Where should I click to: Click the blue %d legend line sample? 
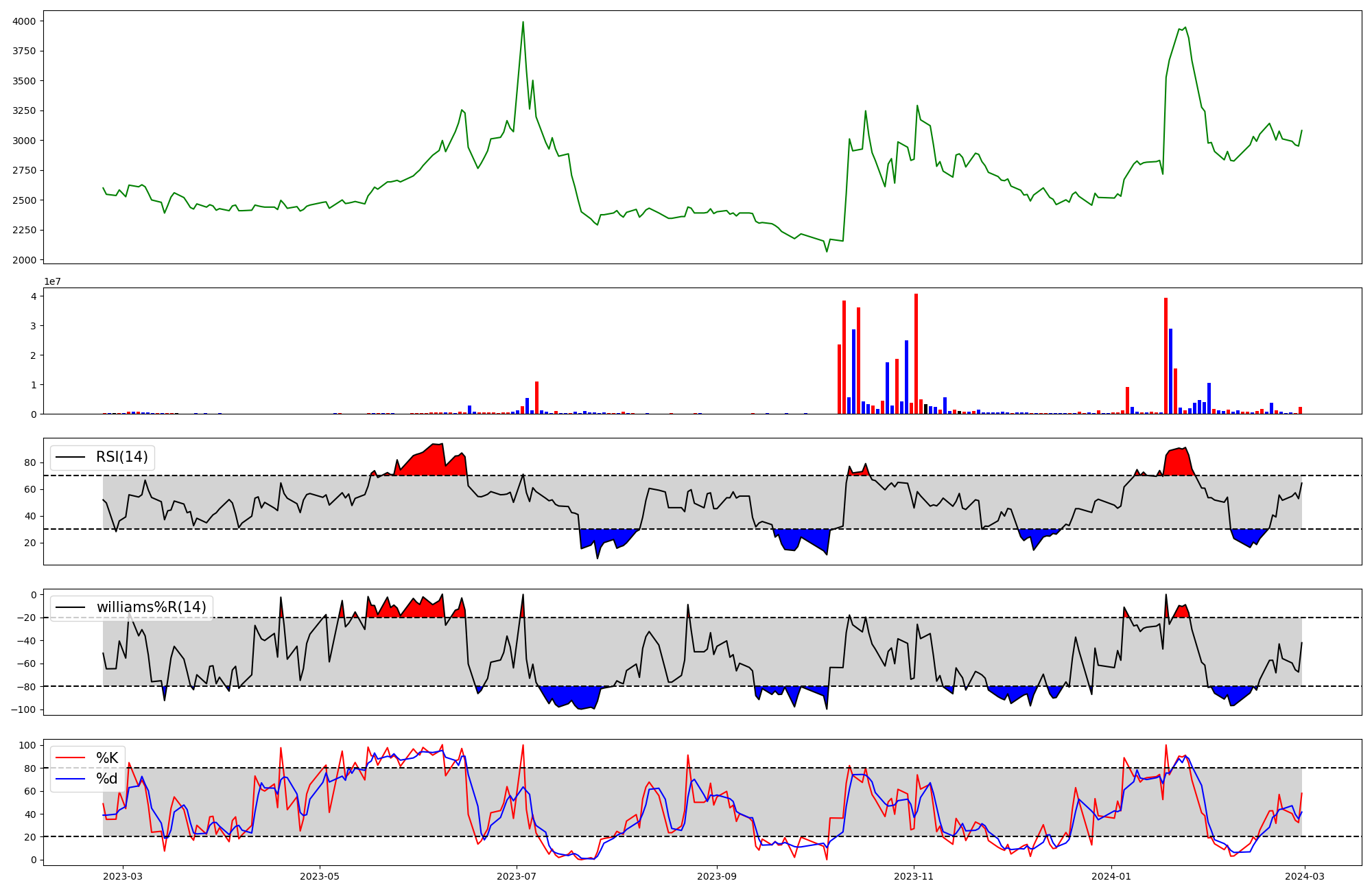coord(70,779)
